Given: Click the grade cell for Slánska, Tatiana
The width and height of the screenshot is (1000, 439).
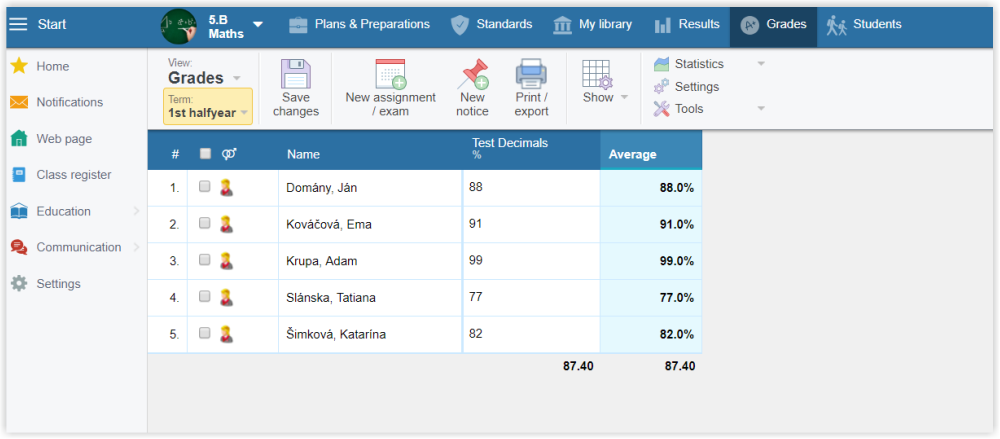Looking at the screenshot, I should coord(530,297).
